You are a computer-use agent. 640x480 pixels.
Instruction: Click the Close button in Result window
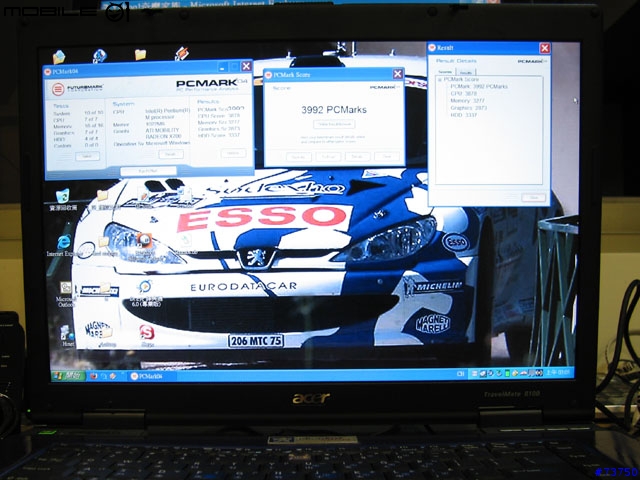(533, 198)
